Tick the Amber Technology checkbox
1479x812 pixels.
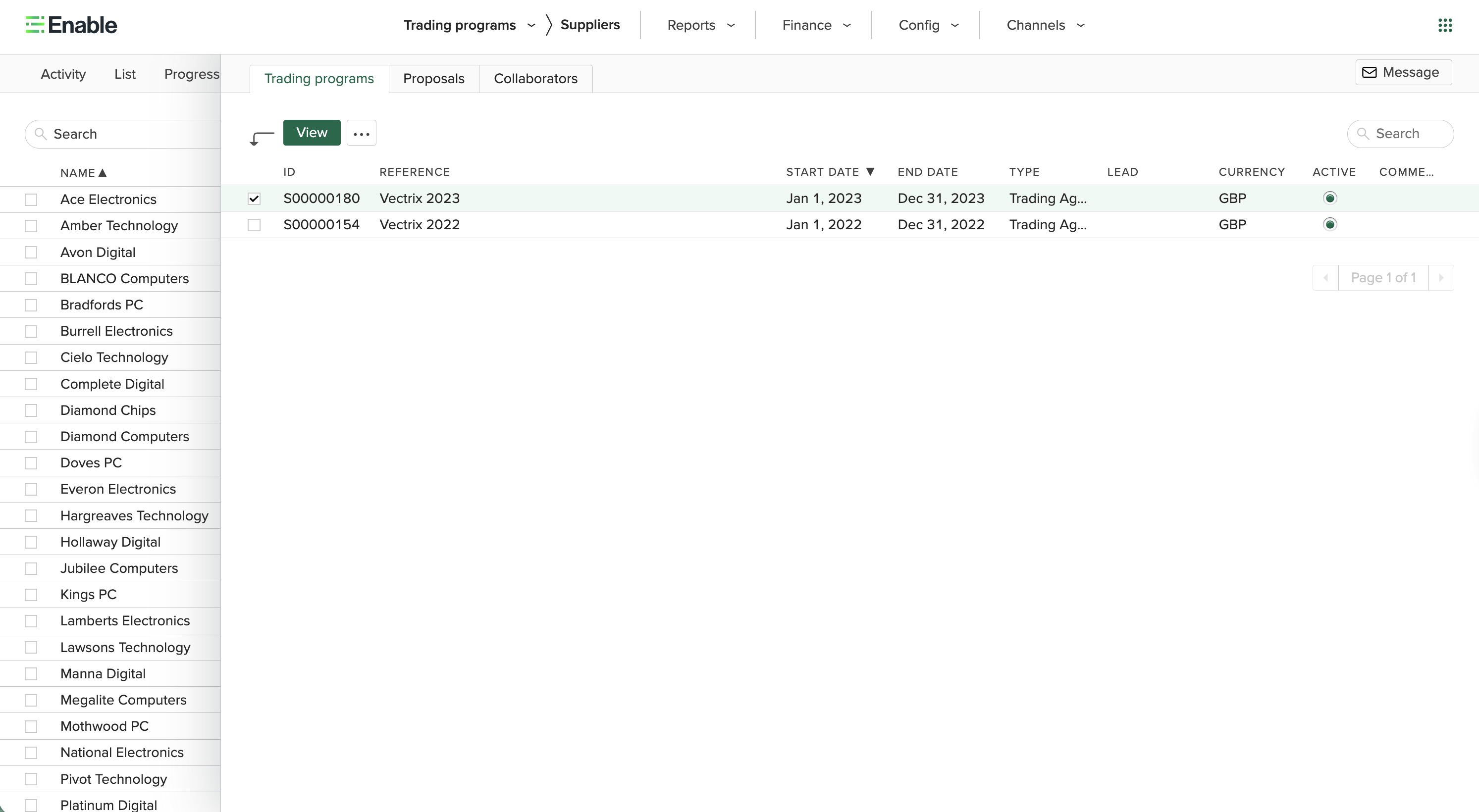(31, 226)
